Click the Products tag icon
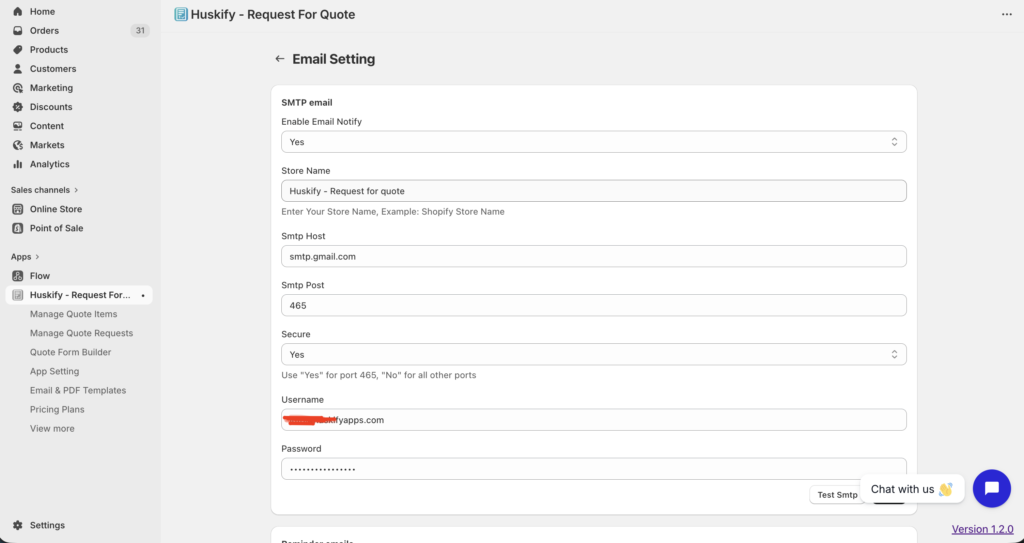1024x543 pixels. pos(18,49)
